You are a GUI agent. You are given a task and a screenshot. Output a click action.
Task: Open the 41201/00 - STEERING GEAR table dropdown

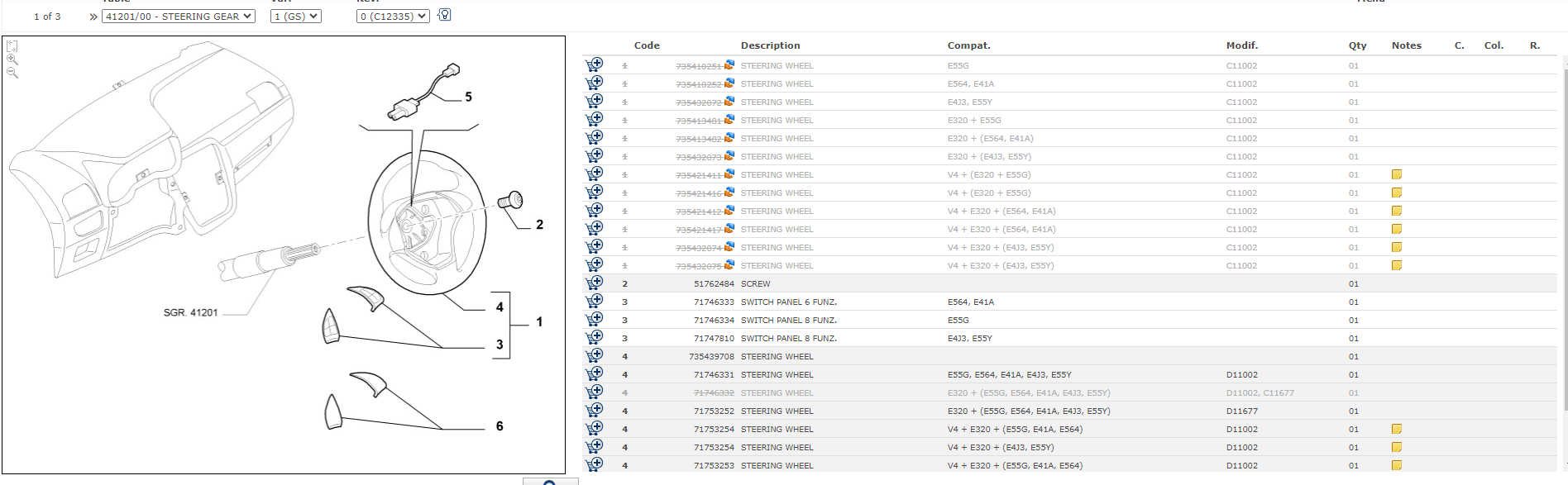pyautogui.click(x=178, y=16)
